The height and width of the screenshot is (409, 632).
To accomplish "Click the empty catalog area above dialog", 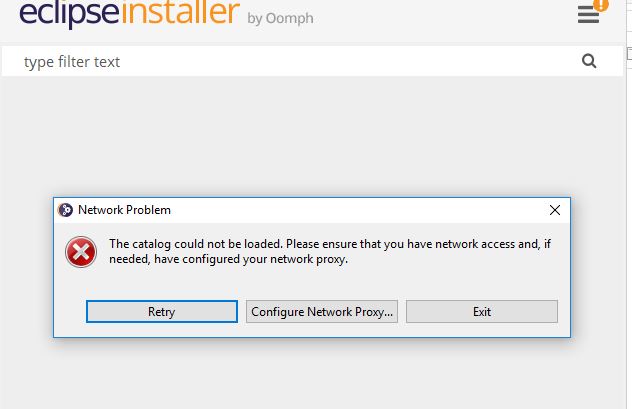I will [312, 136].
